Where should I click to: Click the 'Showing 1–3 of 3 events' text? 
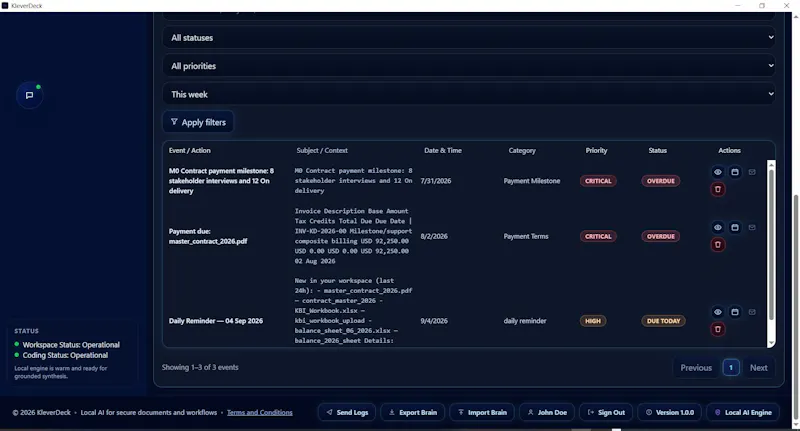click(x=200, y=367)
